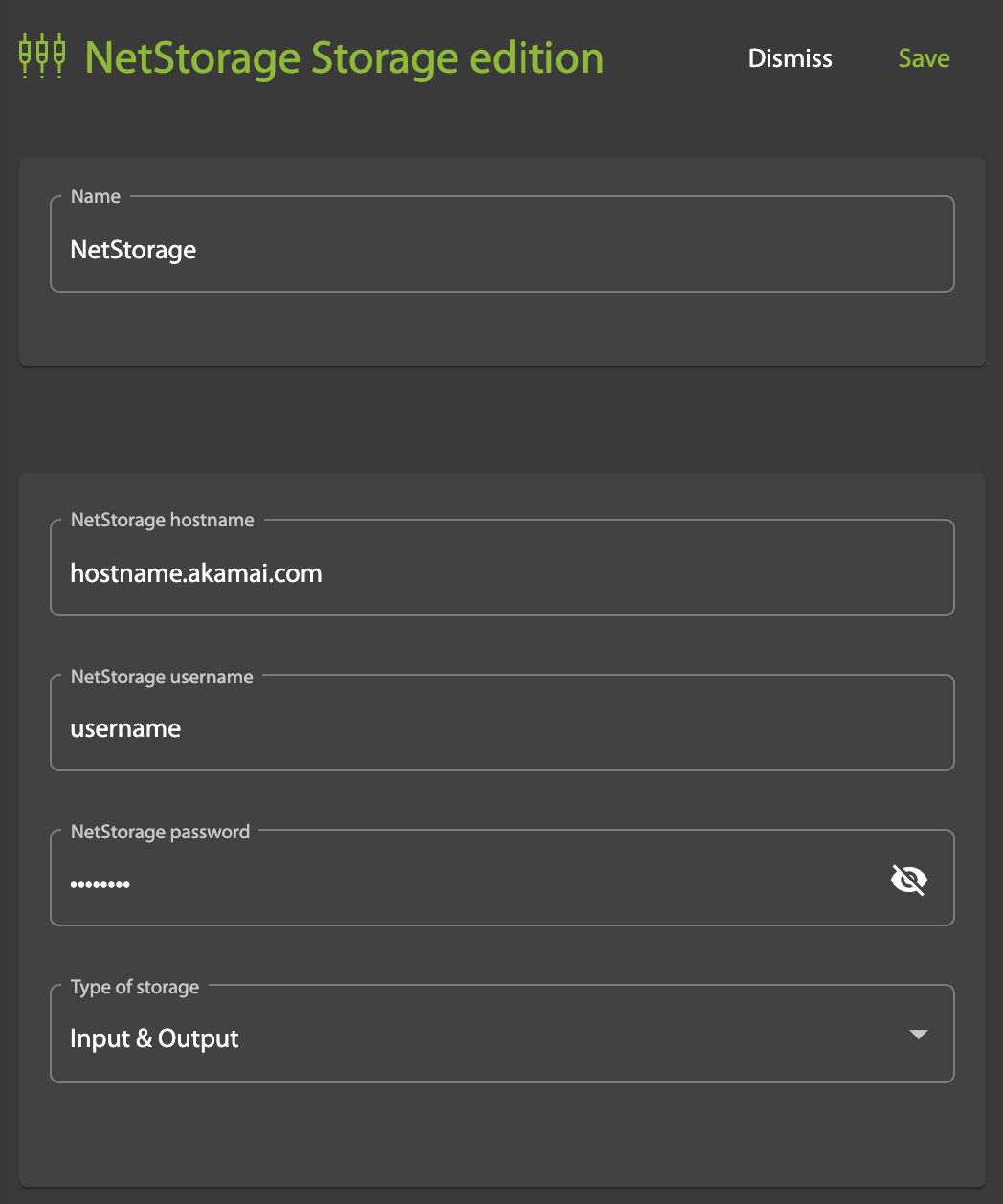Dismiss the storage edition form
This screenshot has width=1003, height=1204.
(x=790, y=58)
